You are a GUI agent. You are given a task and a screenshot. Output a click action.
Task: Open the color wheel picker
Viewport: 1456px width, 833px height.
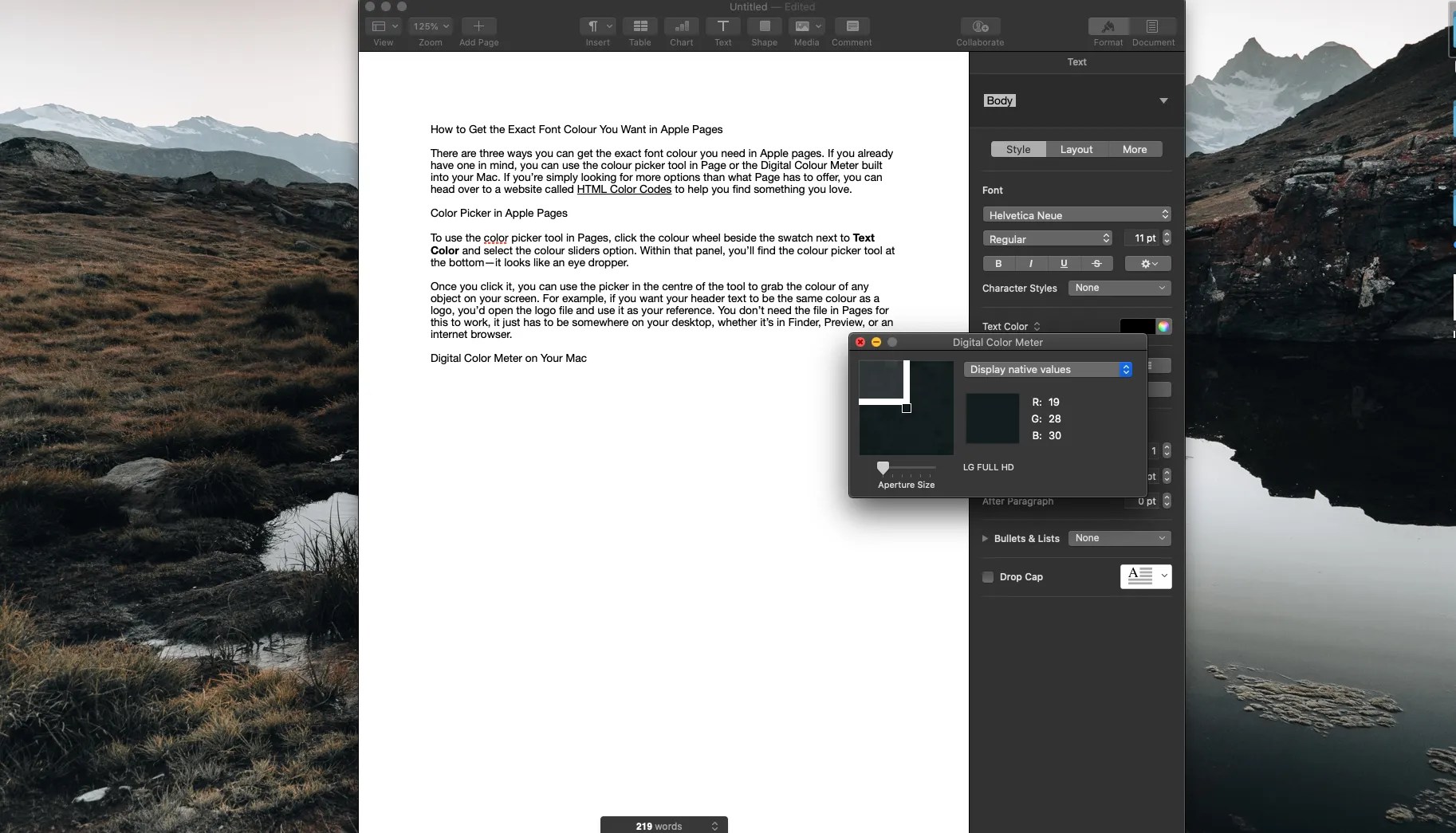[x=1165, y=327]
